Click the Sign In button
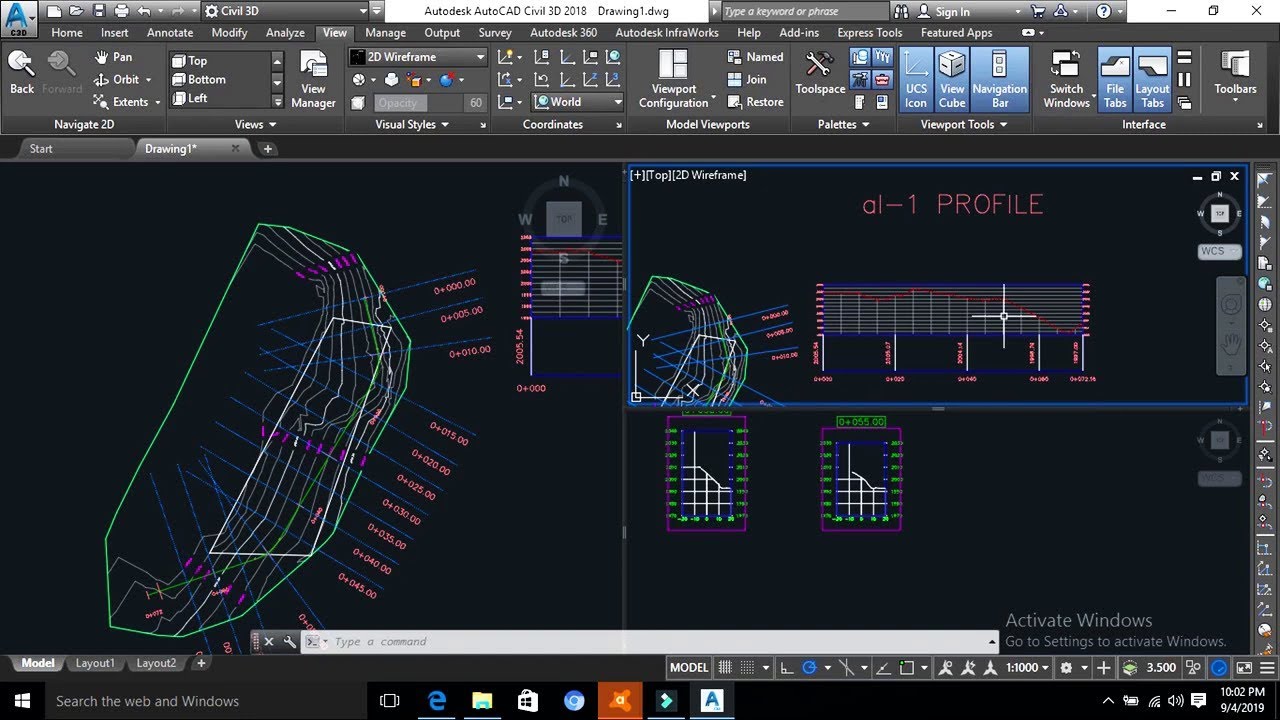 tap(952, 11)
